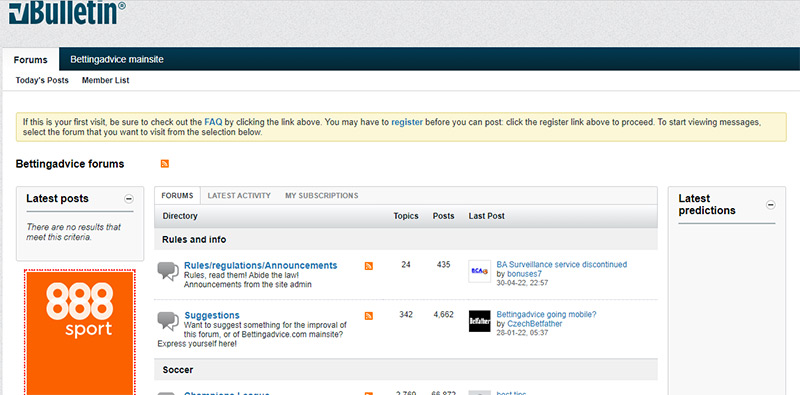800x395 pixels.
Task: Click the 435 posts count
Action: point(443,265)
